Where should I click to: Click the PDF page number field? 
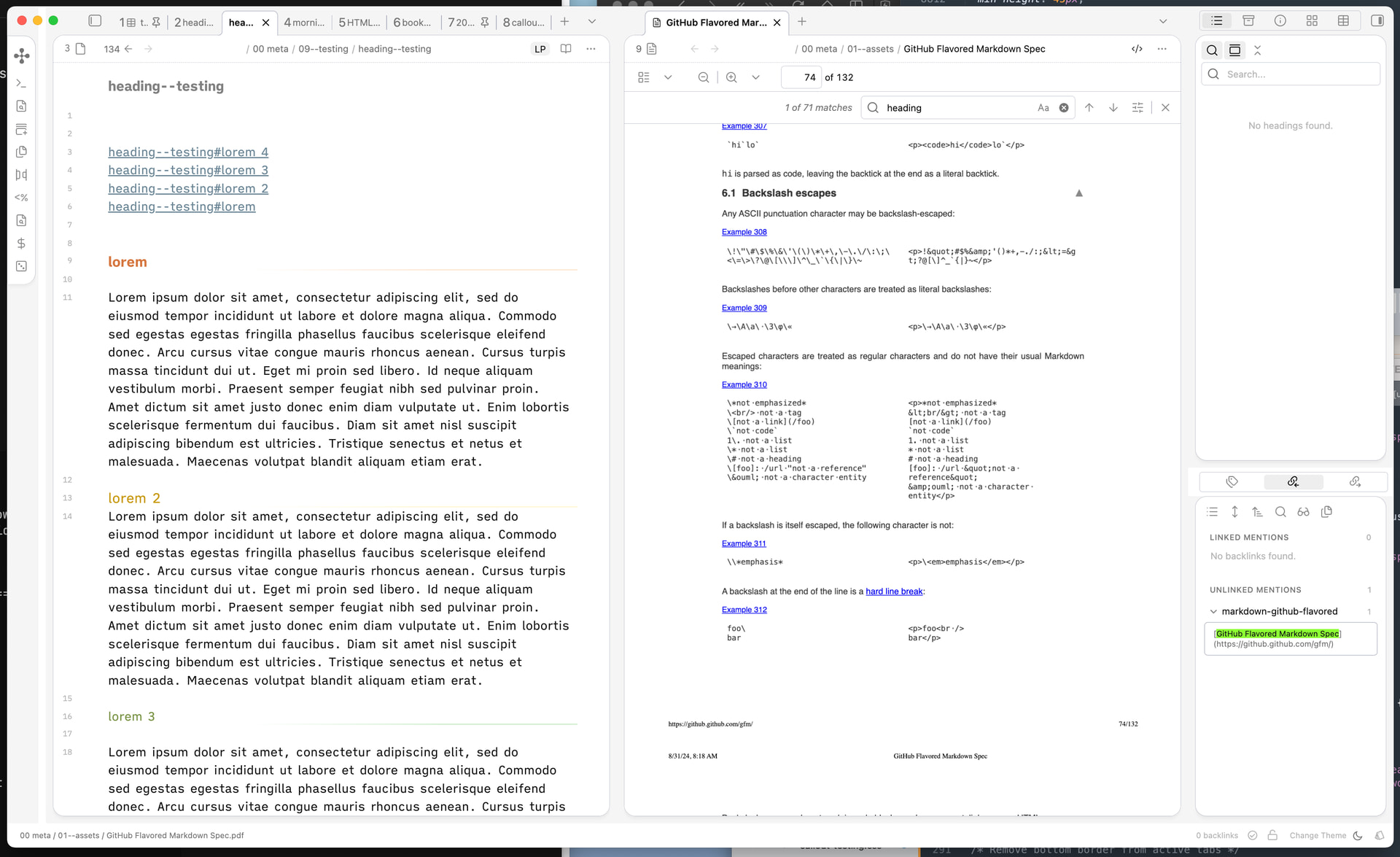(801, 77)
